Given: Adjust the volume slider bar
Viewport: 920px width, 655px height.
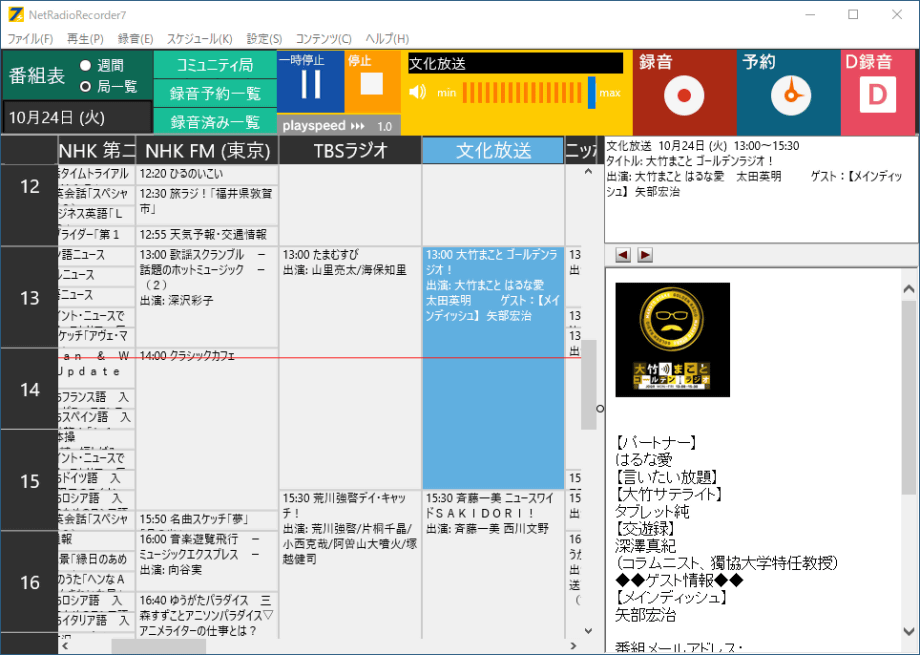Looking at the screenshot, I should [x=528, y=93].
